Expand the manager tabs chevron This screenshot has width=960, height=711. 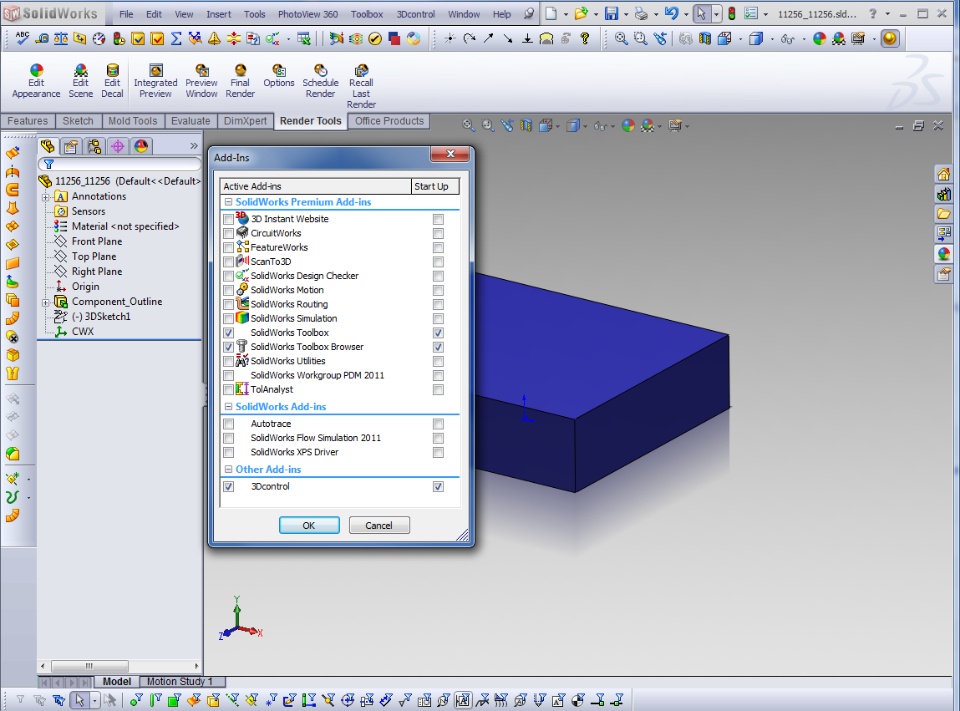tap(194, 146)
